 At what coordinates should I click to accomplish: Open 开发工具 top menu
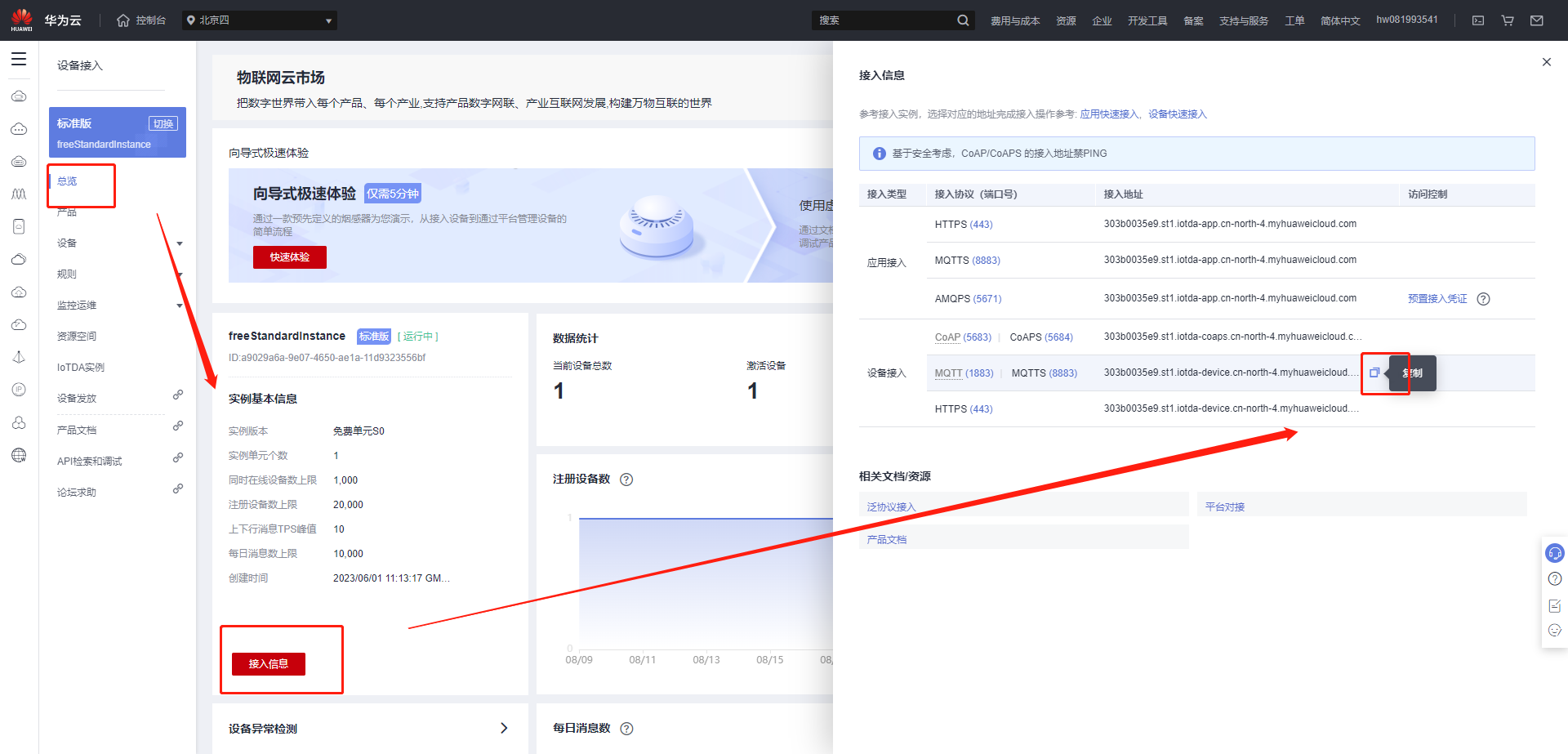[1147, 20]
